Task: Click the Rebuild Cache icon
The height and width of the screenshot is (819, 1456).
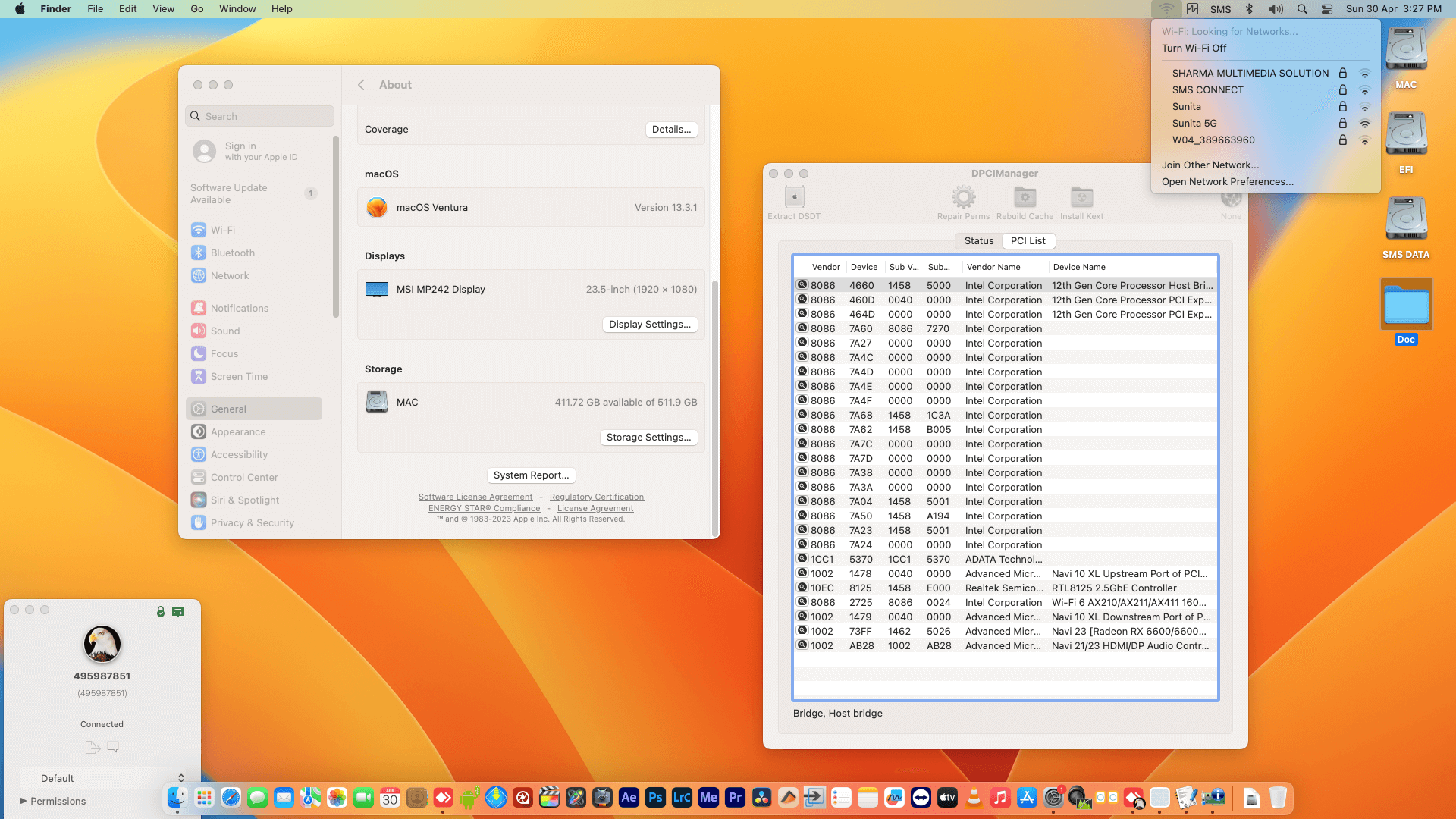Action: pos(1025,197)
